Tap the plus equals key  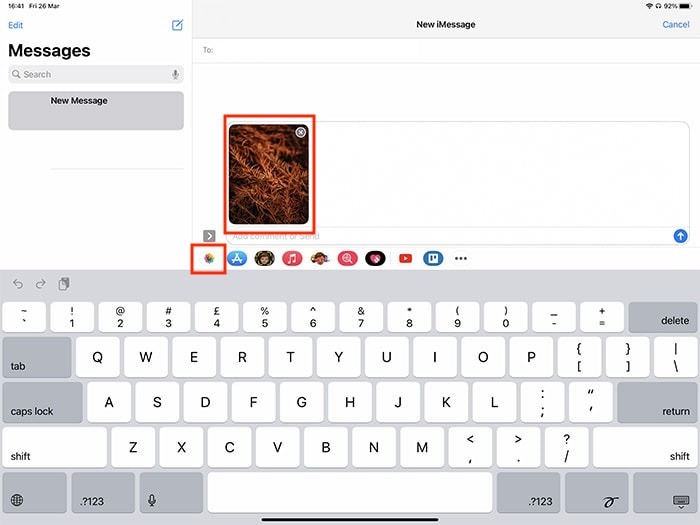[x=602, y=317]
